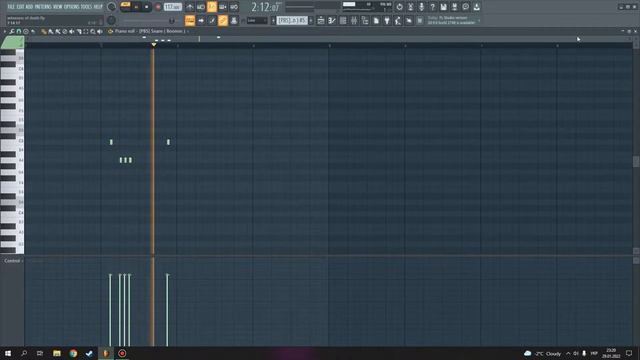Open the Channel rack view icon

[x=343, y=20]
